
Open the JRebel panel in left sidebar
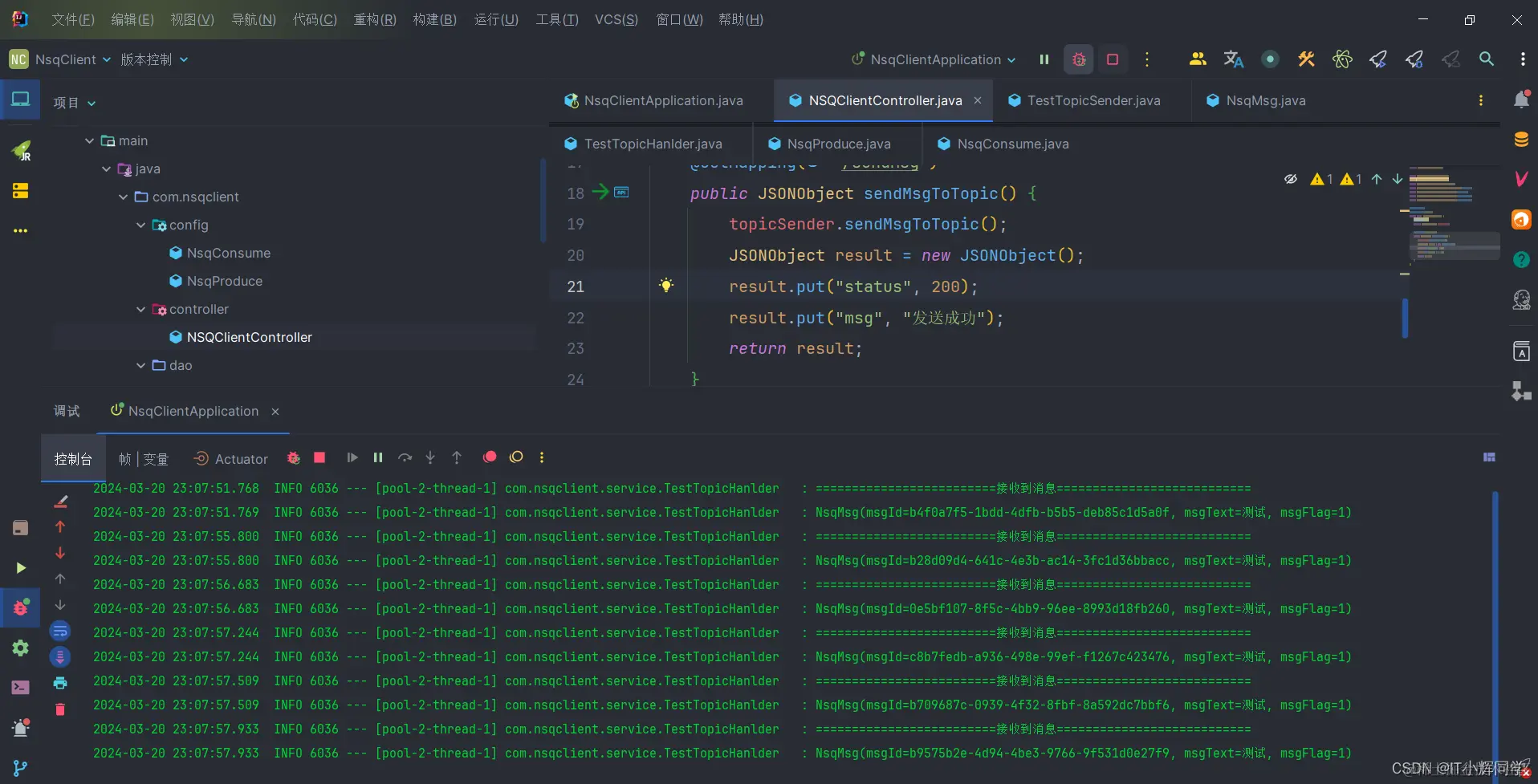tap(21, 151)
